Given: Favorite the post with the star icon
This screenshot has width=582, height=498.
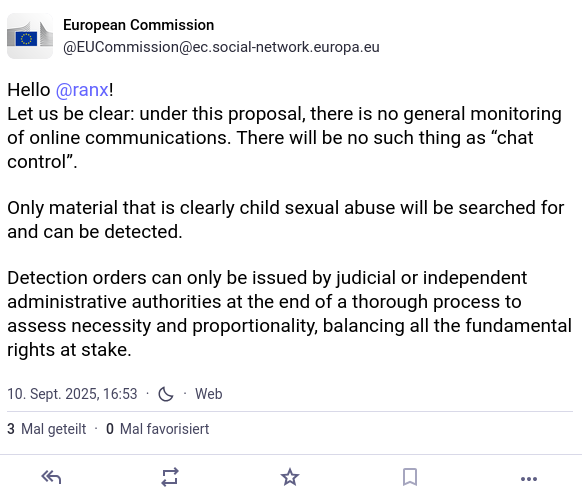Looking at the screenshot, I should click(x=290, y=477).
